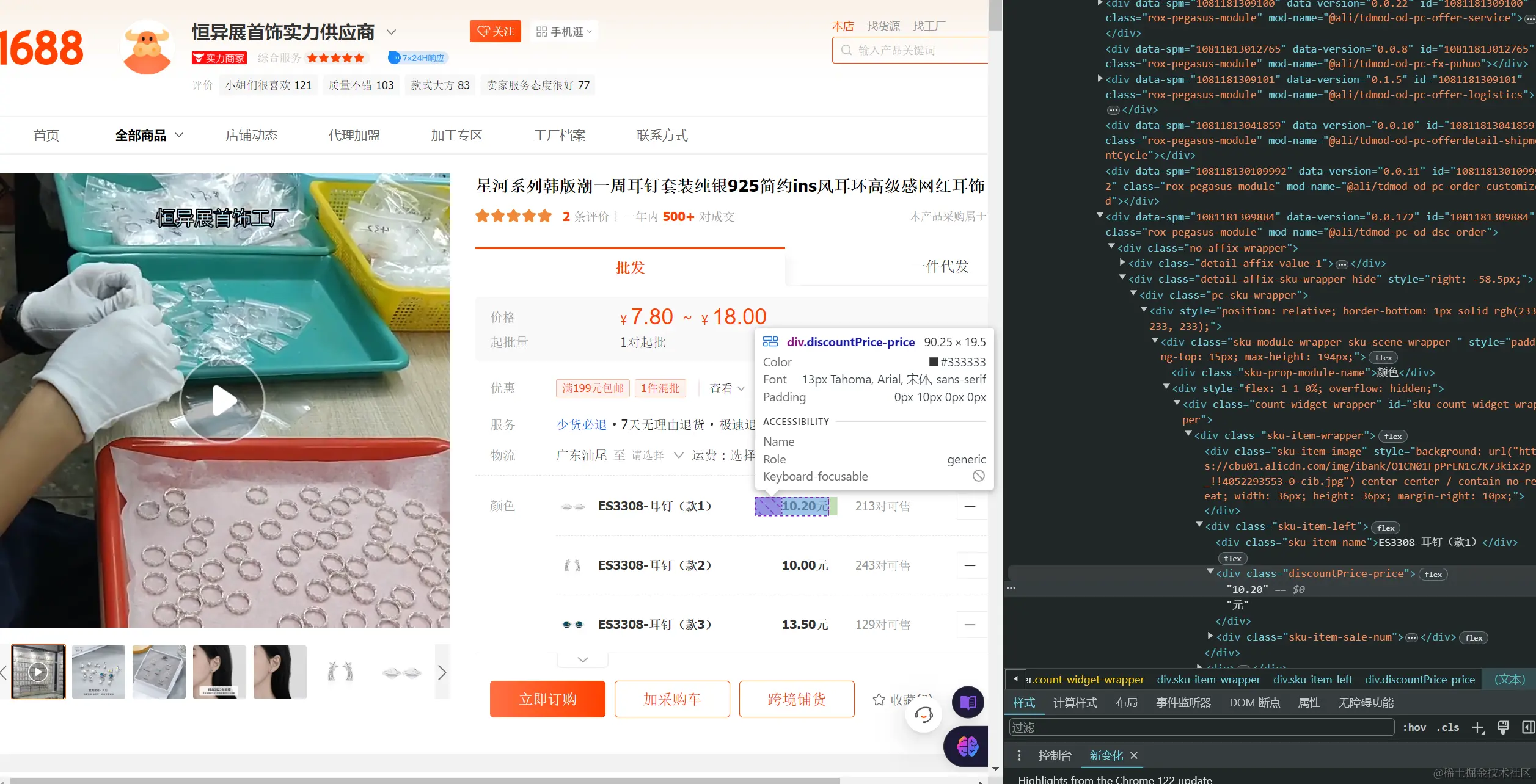Toggle :hov element state panel
Viewport: 1536px width, 784px height.
[x=1414, y=727]
